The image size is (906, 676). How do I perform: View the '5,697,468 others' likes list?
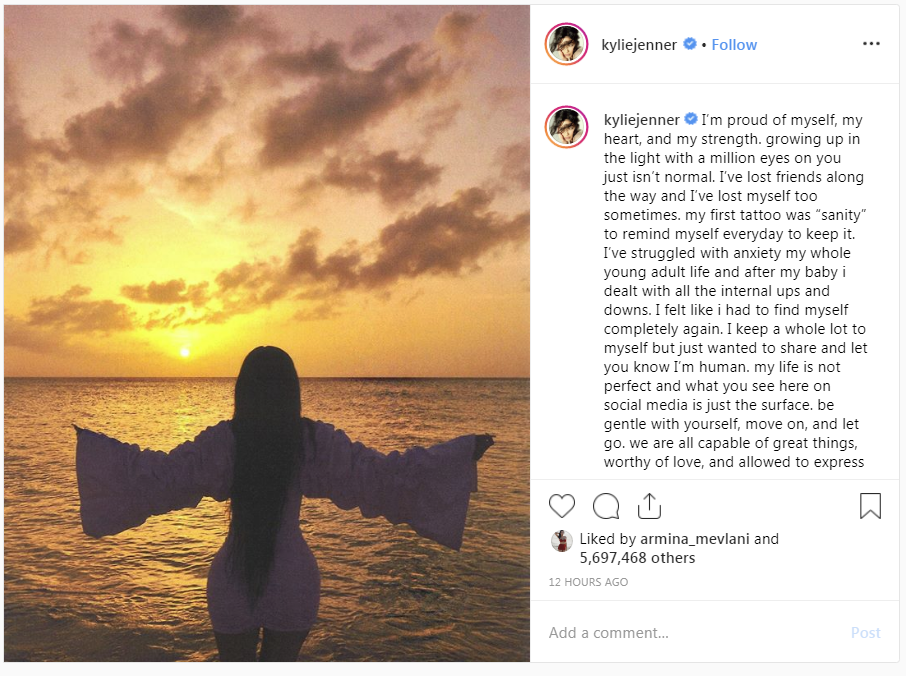[x=637, y=558]
